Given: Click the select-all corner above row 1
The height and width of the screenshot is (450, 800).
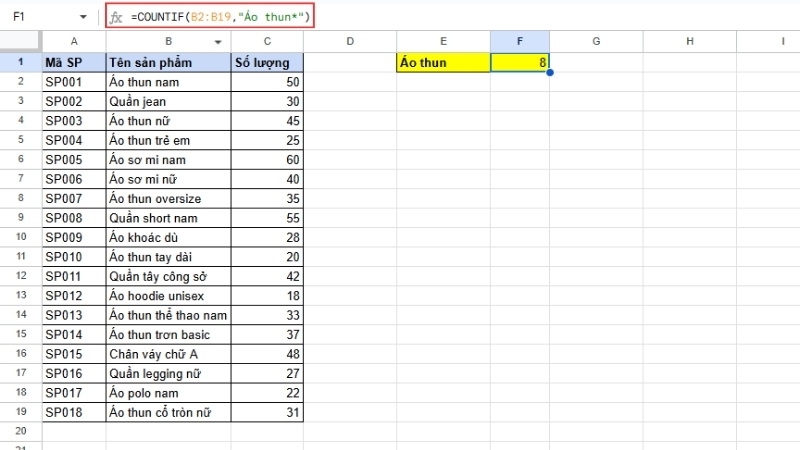Looking at the screenshot, I should pyautogui.click(x=20, y=42).
